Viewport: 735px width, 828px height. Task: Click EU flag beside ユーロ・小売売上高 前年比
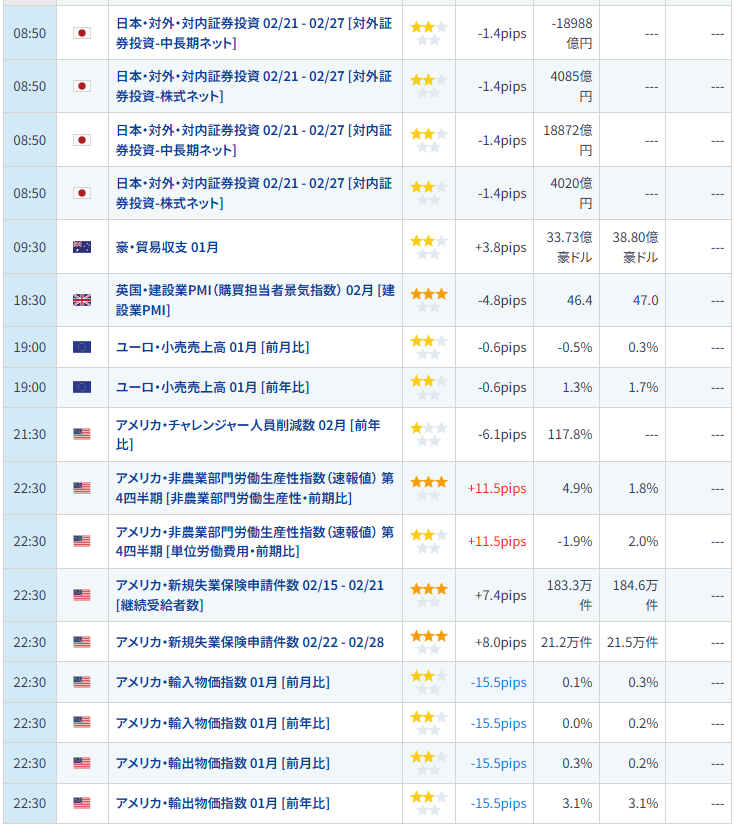click(x=82, y=387)
